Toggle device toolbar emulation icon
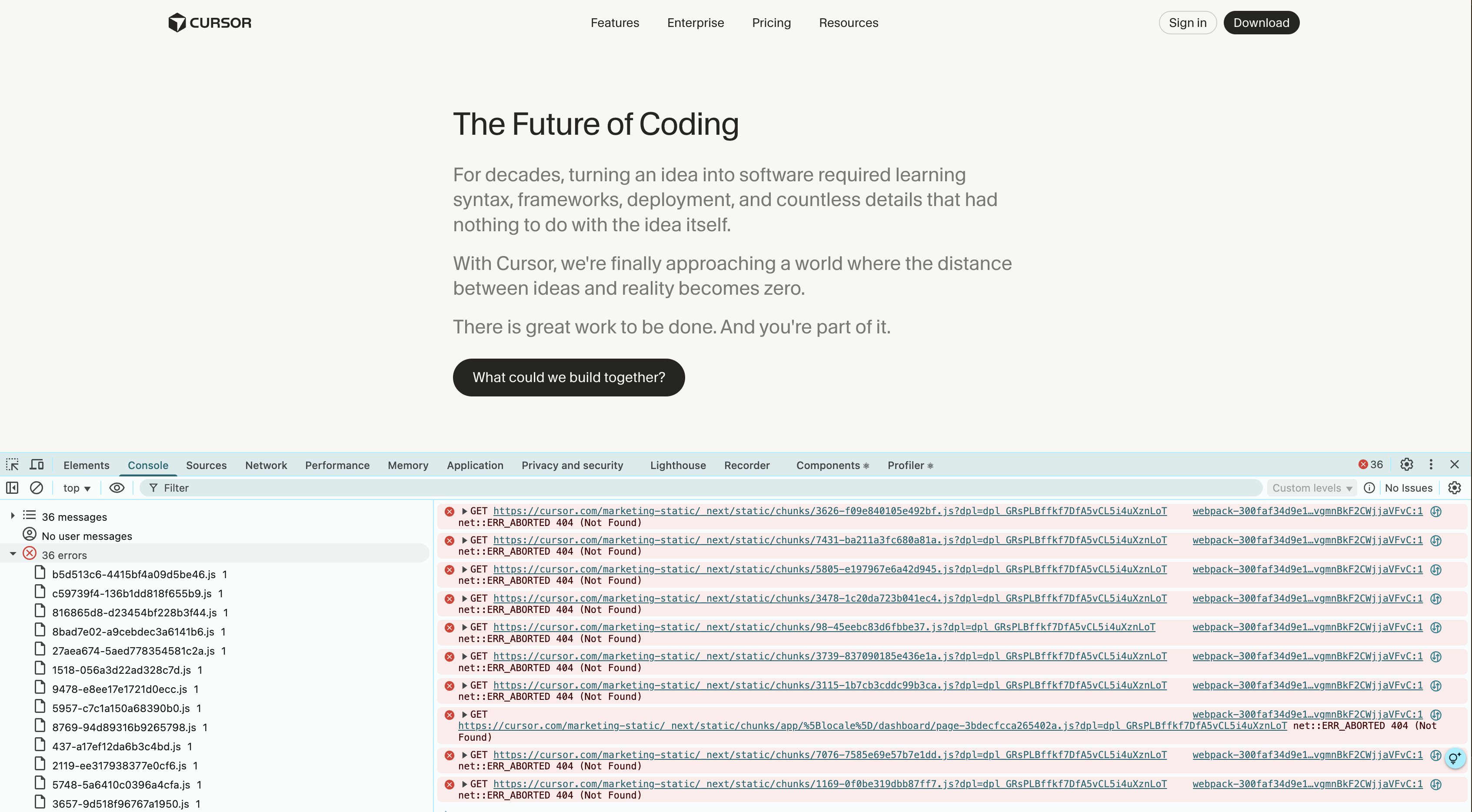Image resolution: width=1472 pixels, height=812 pixels. click(x=37, y=465)
